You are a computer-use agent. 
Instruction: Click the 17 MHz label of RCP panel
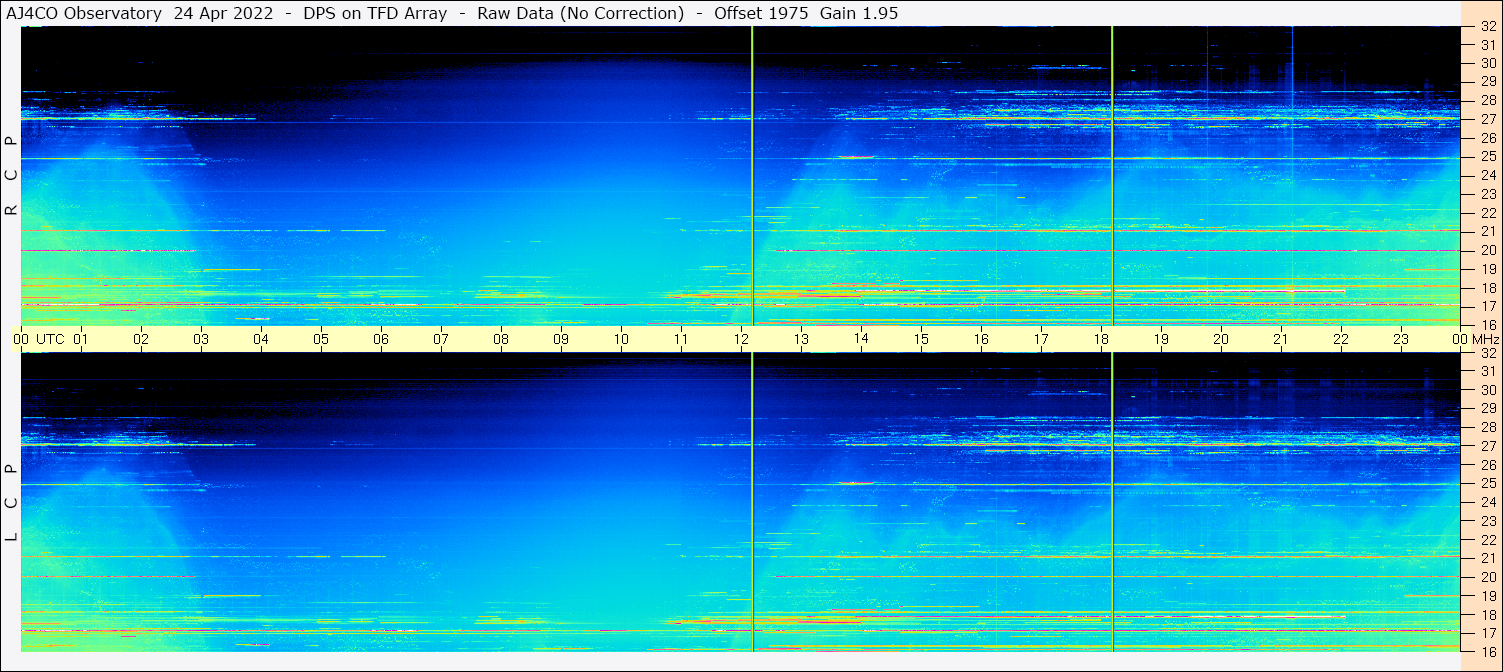[x=1488, y=306]
